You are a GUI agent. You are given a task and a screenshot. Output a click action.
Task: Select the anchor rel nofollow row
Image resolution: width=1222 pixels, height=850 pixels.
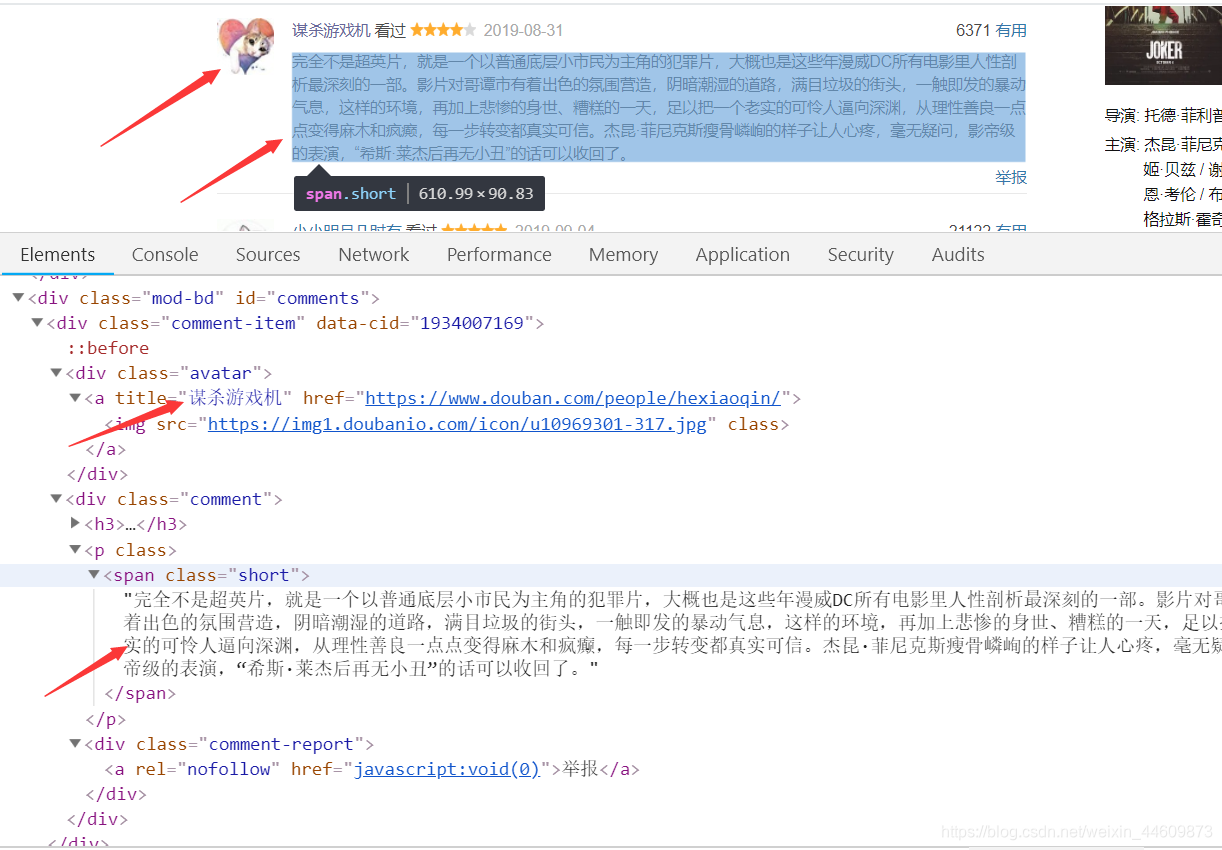(x=372, y=769)
